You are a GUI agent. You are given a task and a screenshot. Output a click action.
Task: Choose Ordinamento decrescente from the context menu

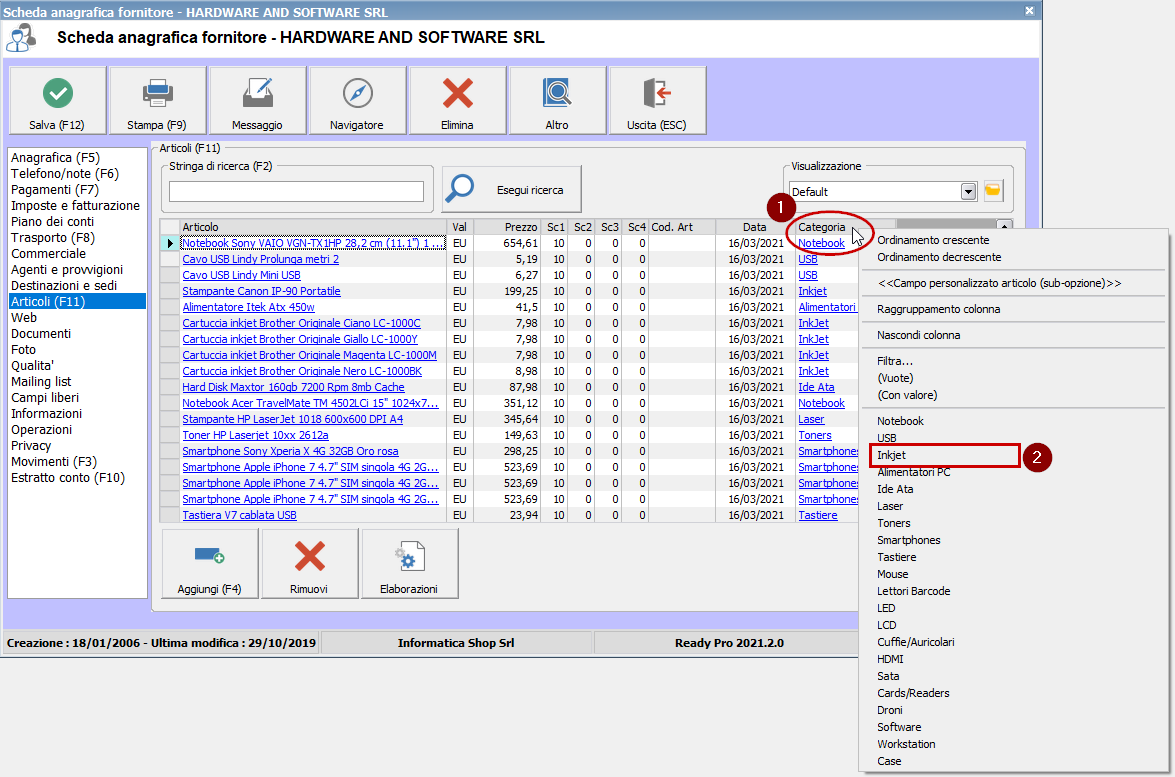pyautogui.click(x=939, y=257)
